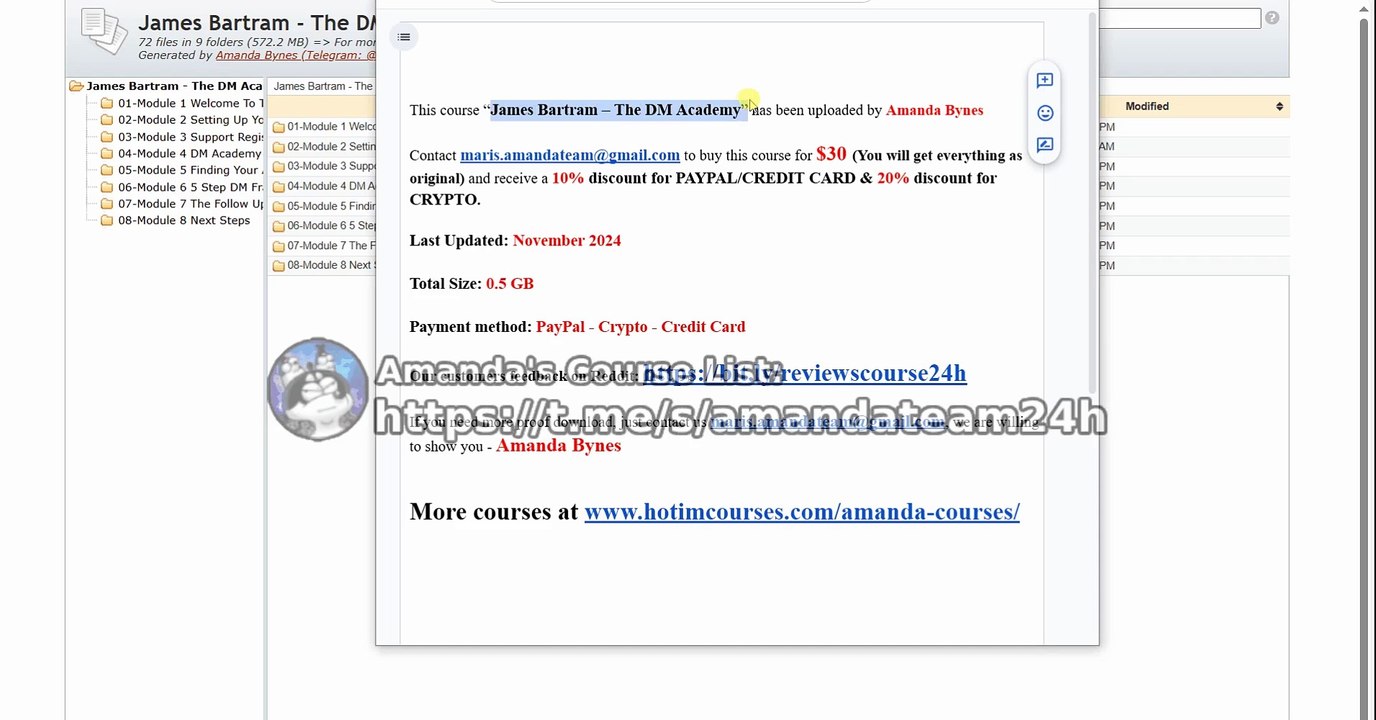This screenshot has height=720, width=1376.
Task: Click the help question mark icon
Action: [1272, 18]
